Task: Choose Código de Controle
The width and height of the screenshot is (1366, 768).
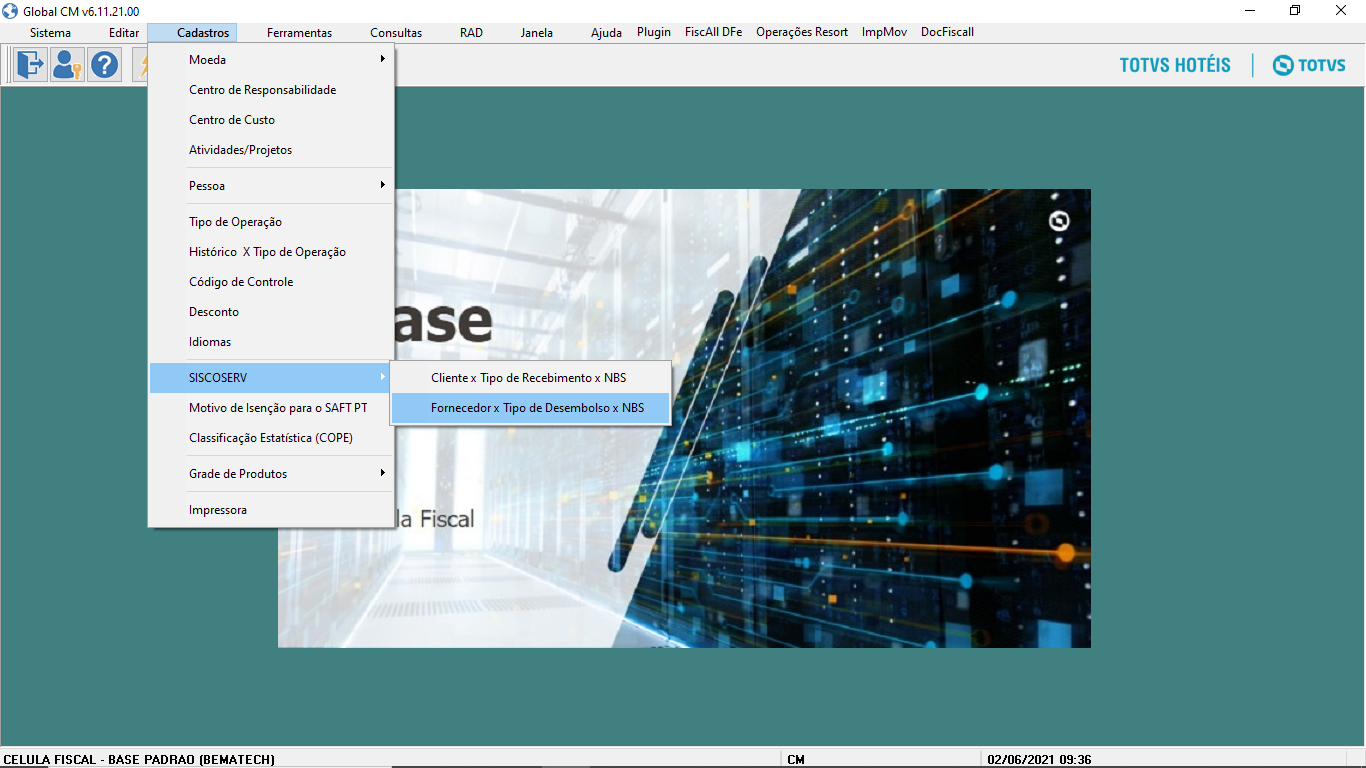Action: (271, 282)
